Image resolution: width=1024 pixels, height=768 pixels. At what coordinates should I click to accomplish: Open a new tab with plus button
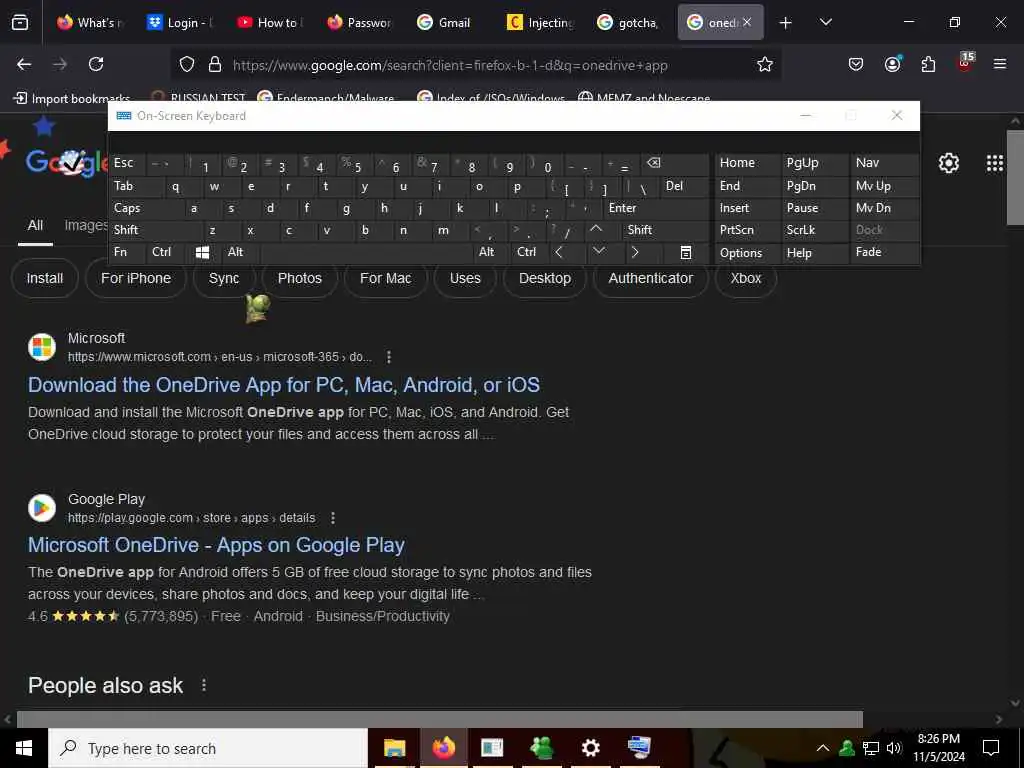[x=786, y=22]
